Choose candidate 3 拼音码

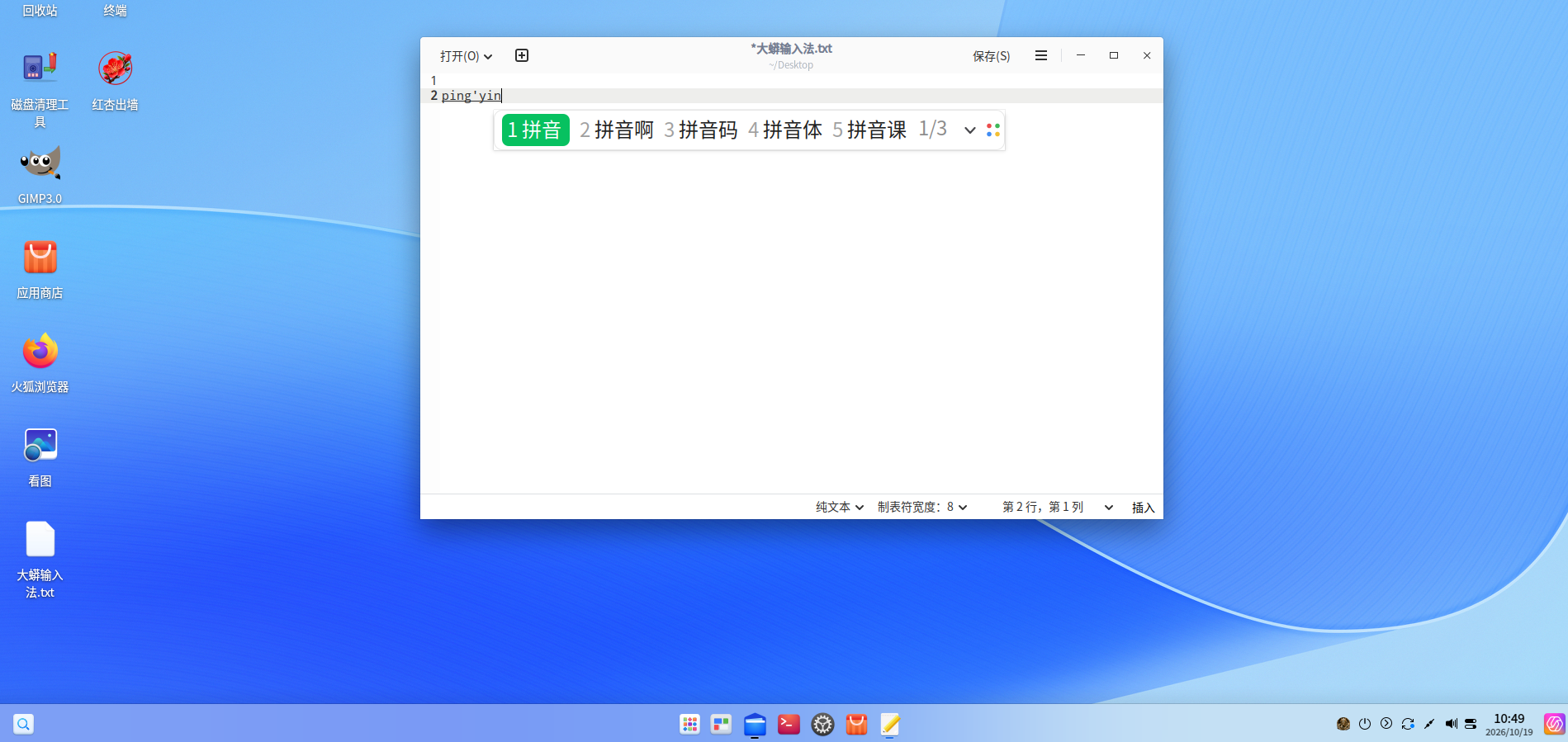pyautogui.click(x=701, y=130)
